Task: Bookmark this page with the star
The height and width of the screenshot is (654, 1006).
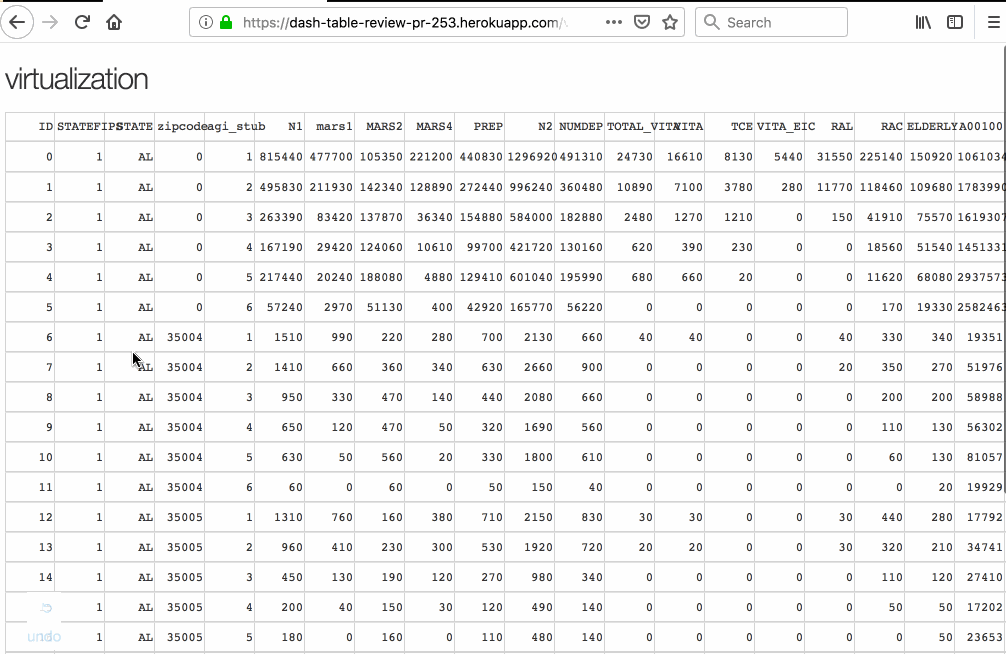Action: [x=670, y=22]
